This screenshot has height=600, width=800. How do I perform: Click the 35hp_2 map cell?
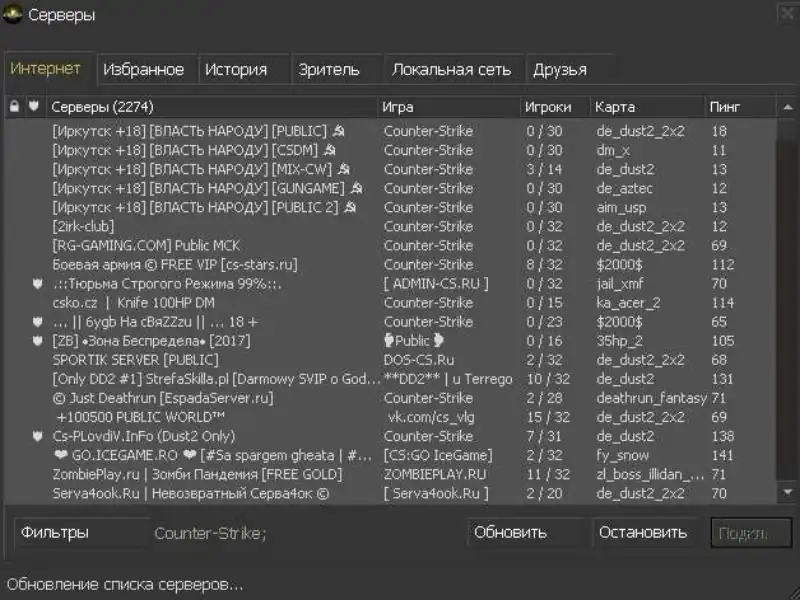[x=619, y=341]
